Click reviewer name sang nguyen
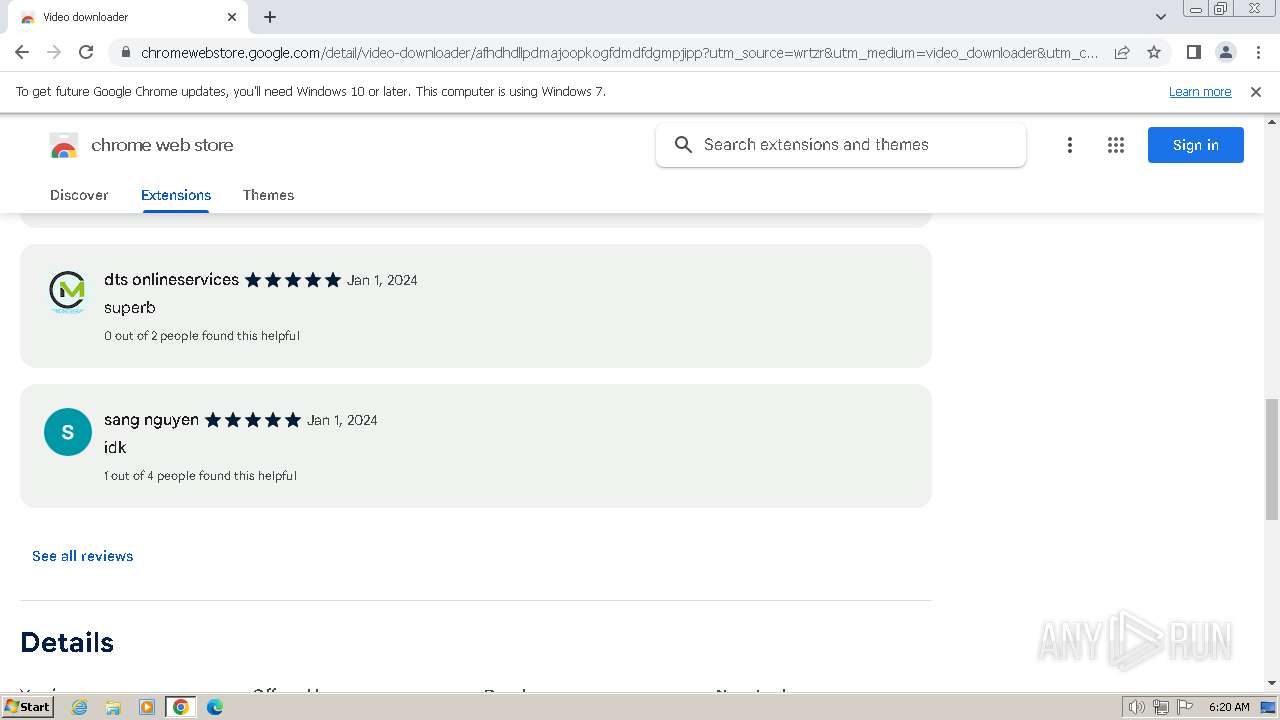 pos(152,420)
